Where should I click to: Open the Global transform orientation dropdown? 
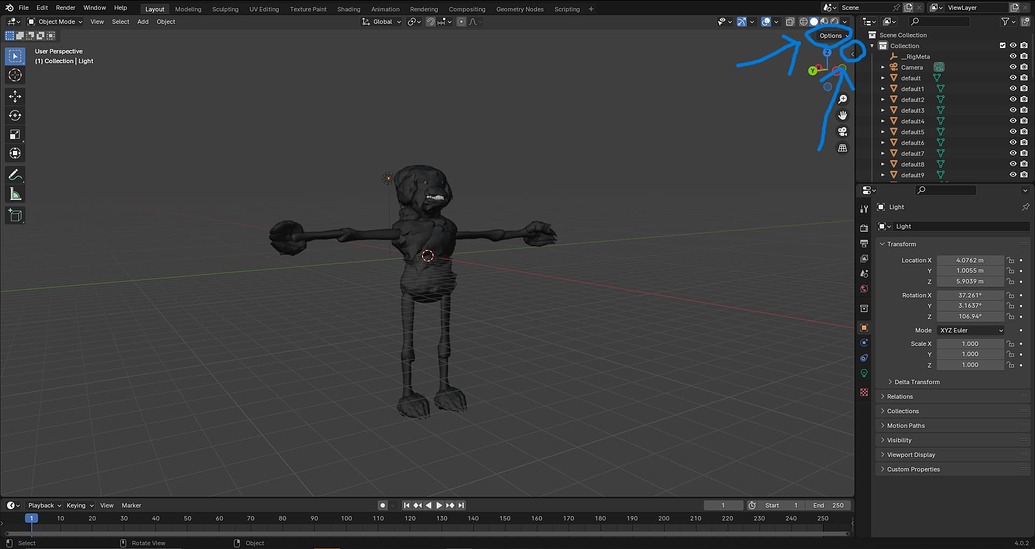[x=382, y=22]
